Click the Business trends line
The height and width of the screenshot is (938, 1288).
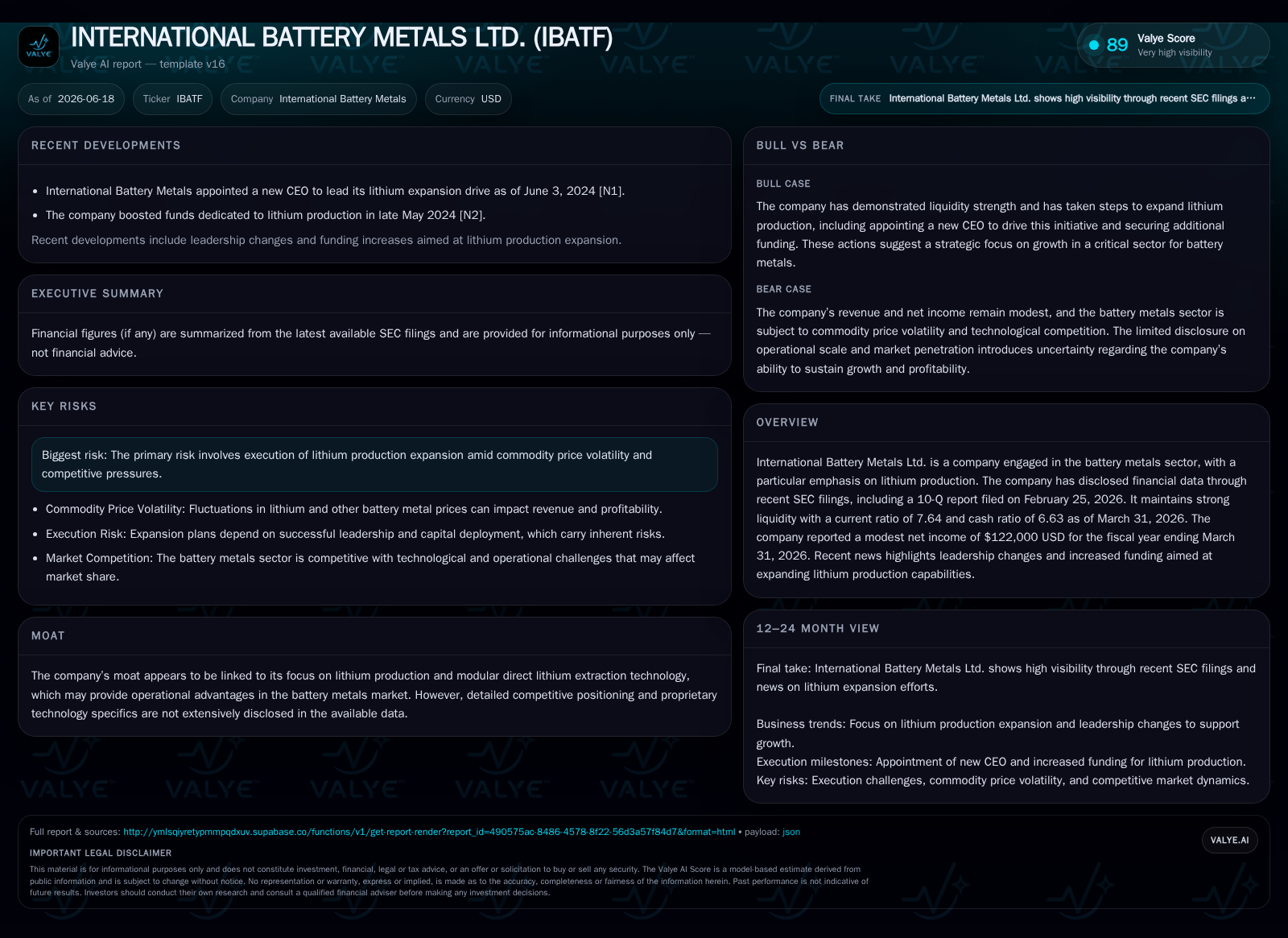[998, 733]
